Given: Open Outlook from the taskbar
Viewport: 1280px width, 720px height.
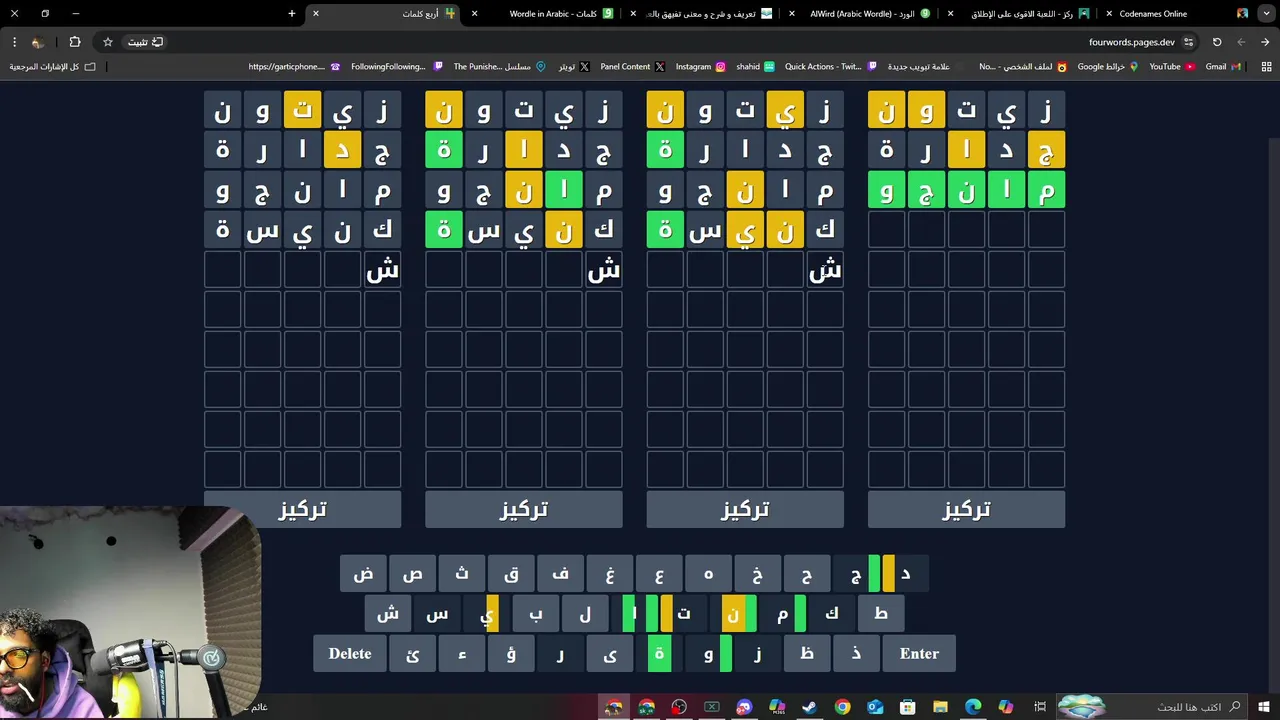Looking at the screenshot, I should pyautogui.click(x=875, y=707).
